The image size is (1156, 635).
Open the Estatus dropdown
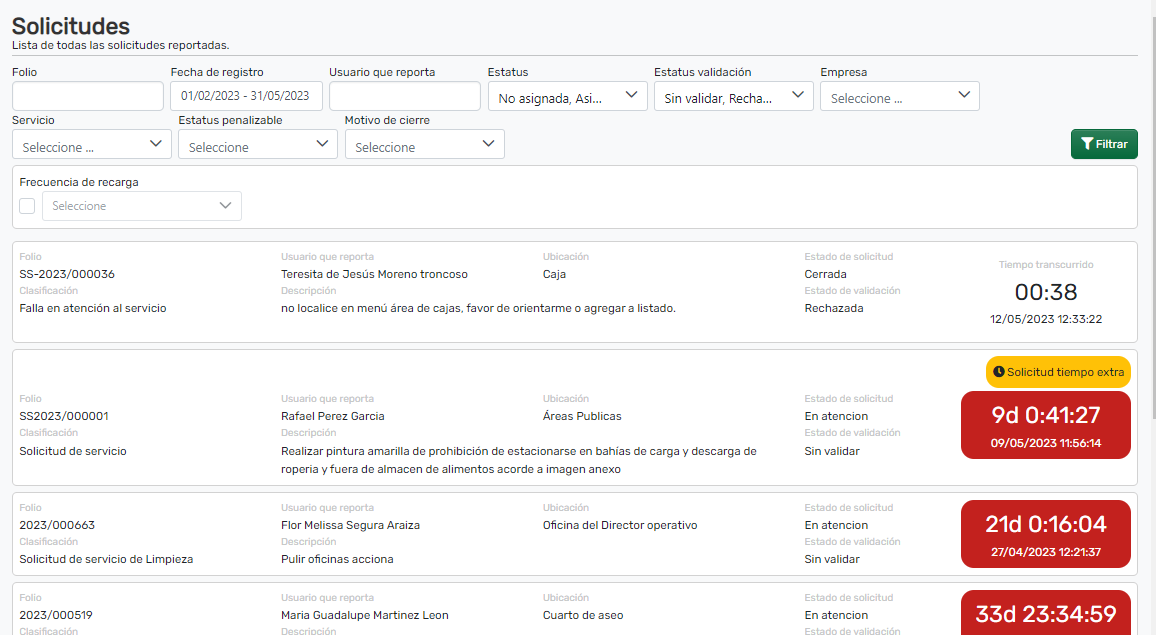point(567,97)
